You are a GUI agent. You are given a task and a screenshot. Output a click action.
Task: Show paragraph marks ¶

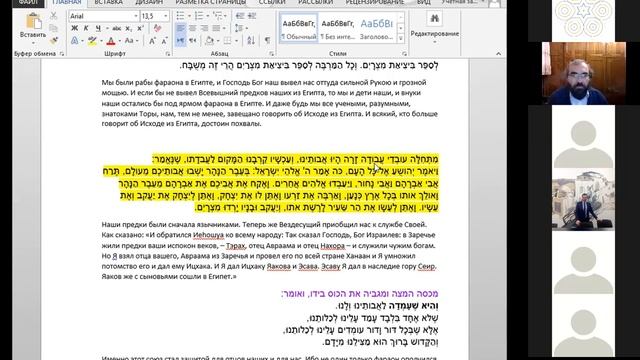point(267,40)
